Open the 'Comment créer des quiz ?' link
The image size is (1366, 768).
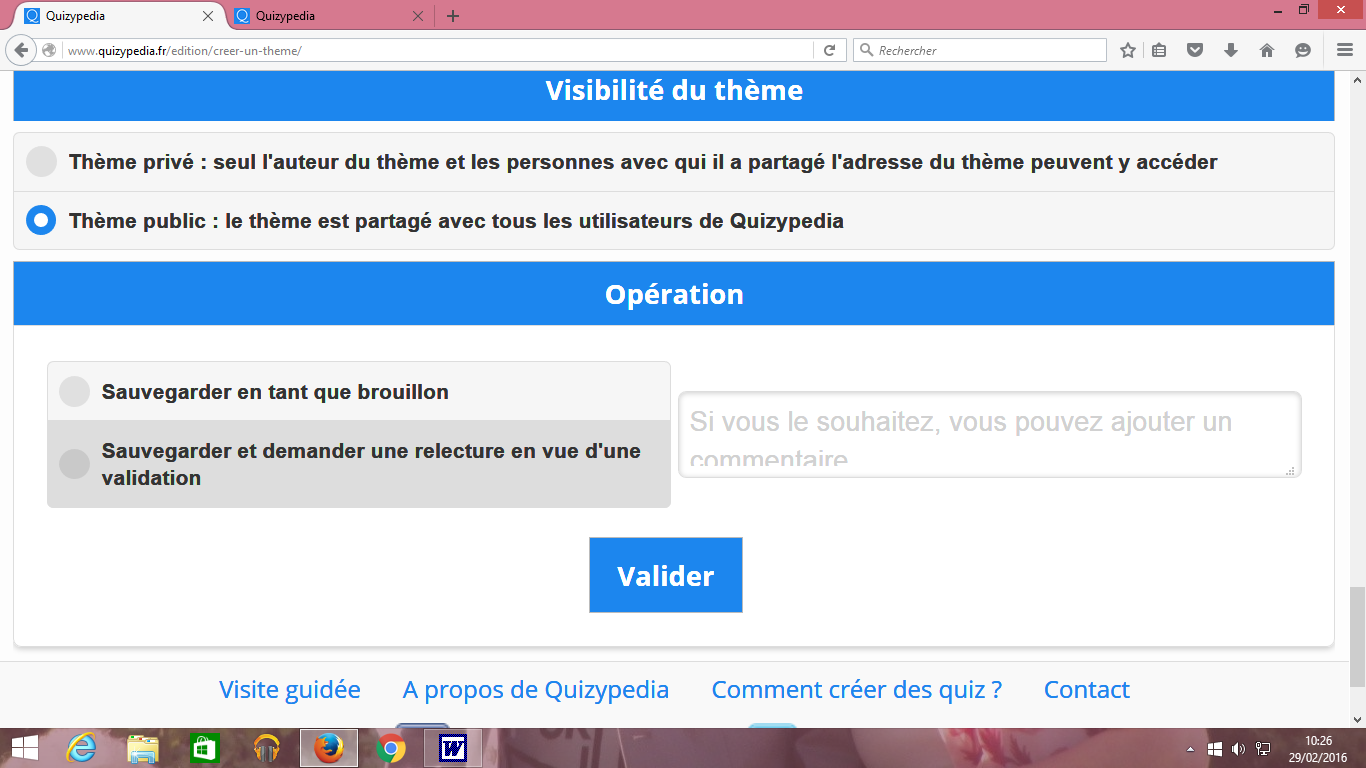856,689
